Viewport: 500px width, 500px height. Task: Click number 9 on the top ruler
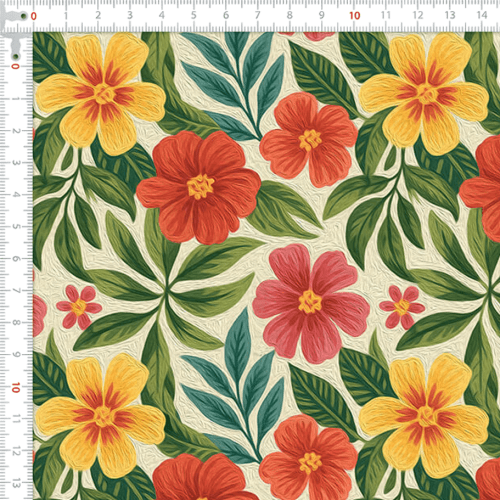pyautogui.click(x=322, y=15)
